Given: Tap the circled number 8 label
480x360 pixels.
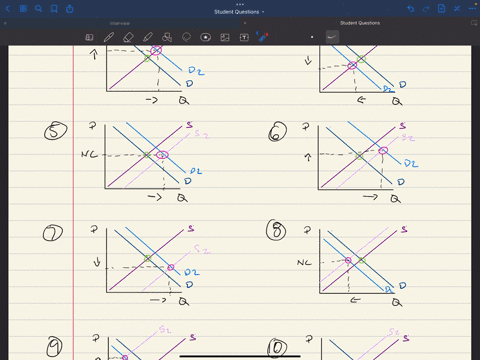Looking at the screenshot, I should click(276, 230).
